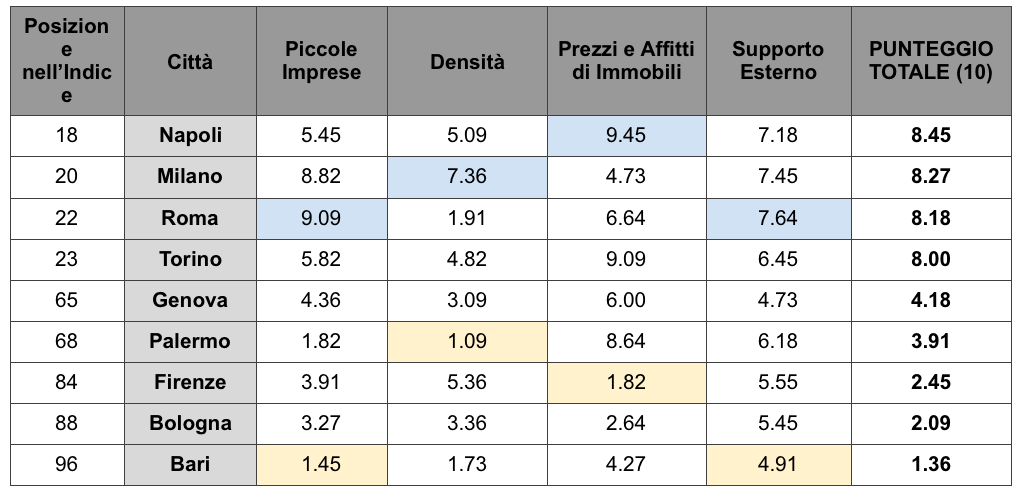Viewport: 1024px width, 500px height.
Task: Select the Bologna row label
Action: pos(190,423)
